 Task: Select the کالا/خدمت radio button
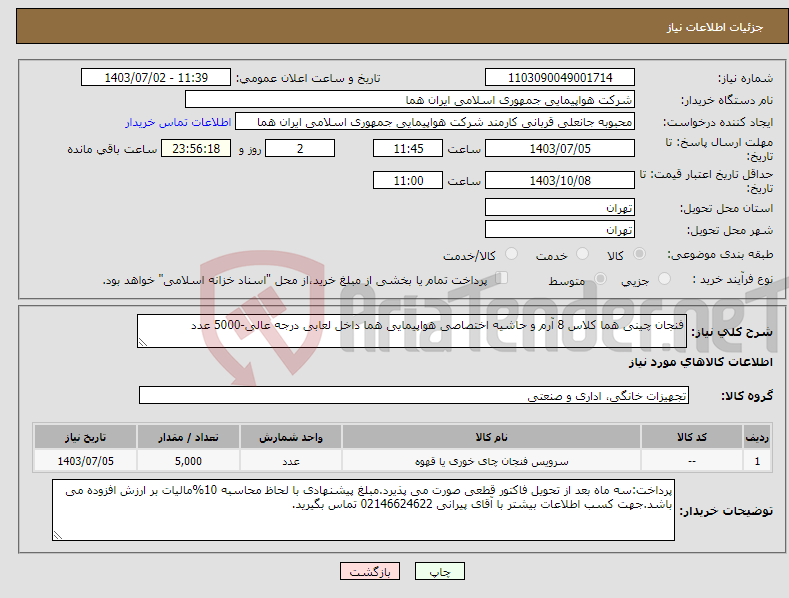click(x=511, y=254)
